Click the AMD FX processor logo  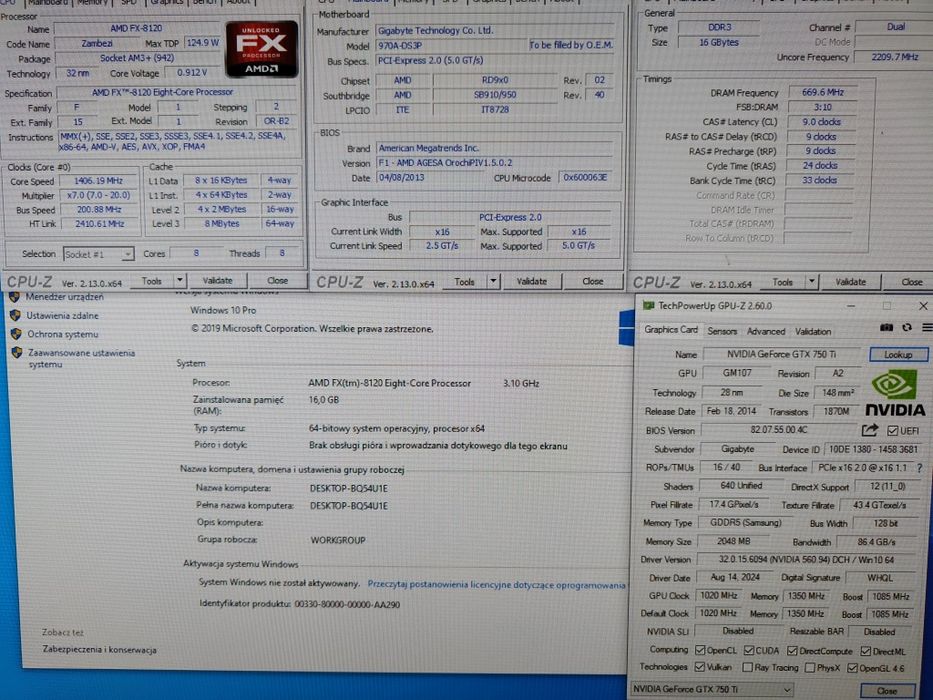pos(262,49)
